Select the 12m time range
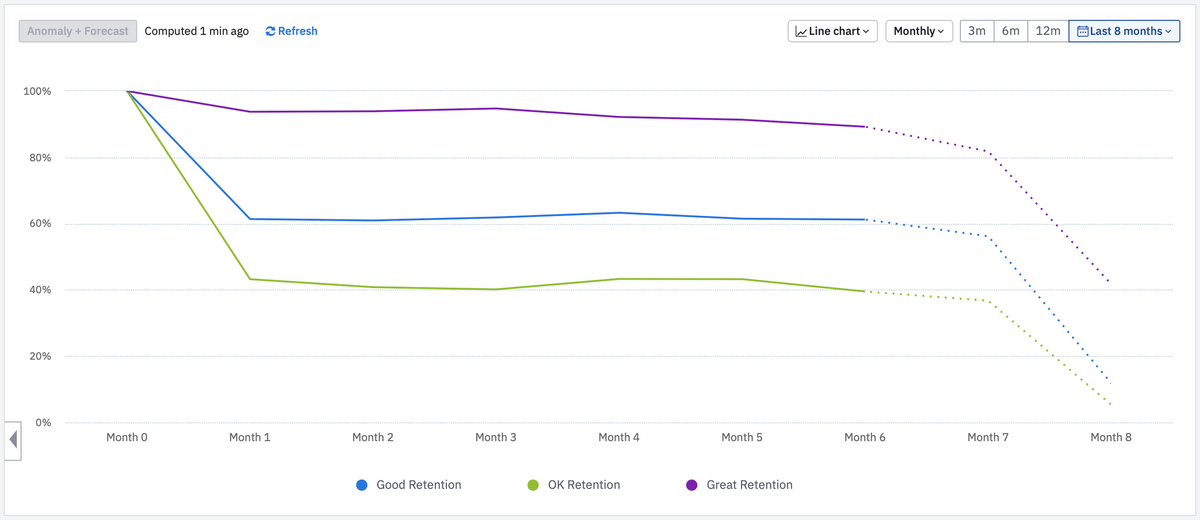1200x520 pixels. [x=1048, y=31]
